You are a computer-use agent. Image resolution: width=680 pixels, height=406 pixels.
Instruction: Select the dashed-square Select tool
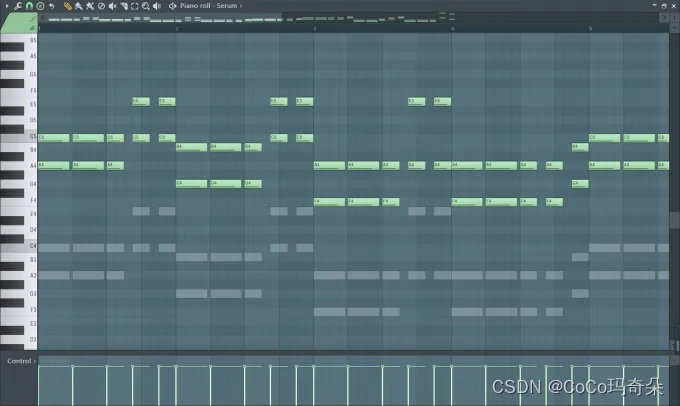point(134,6)
